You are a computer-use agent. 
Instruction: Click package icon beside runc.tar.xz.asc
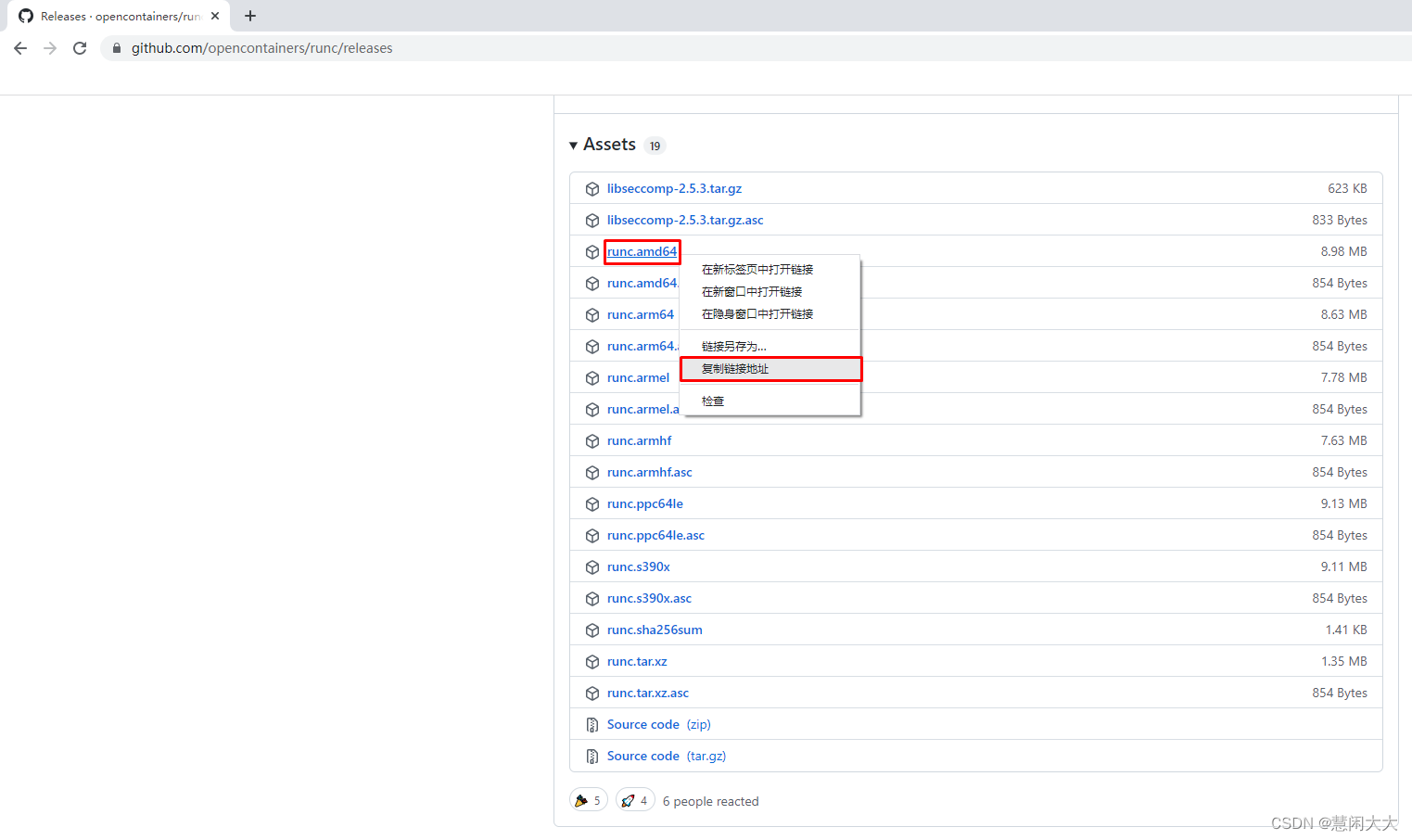(x=592, y=694)
